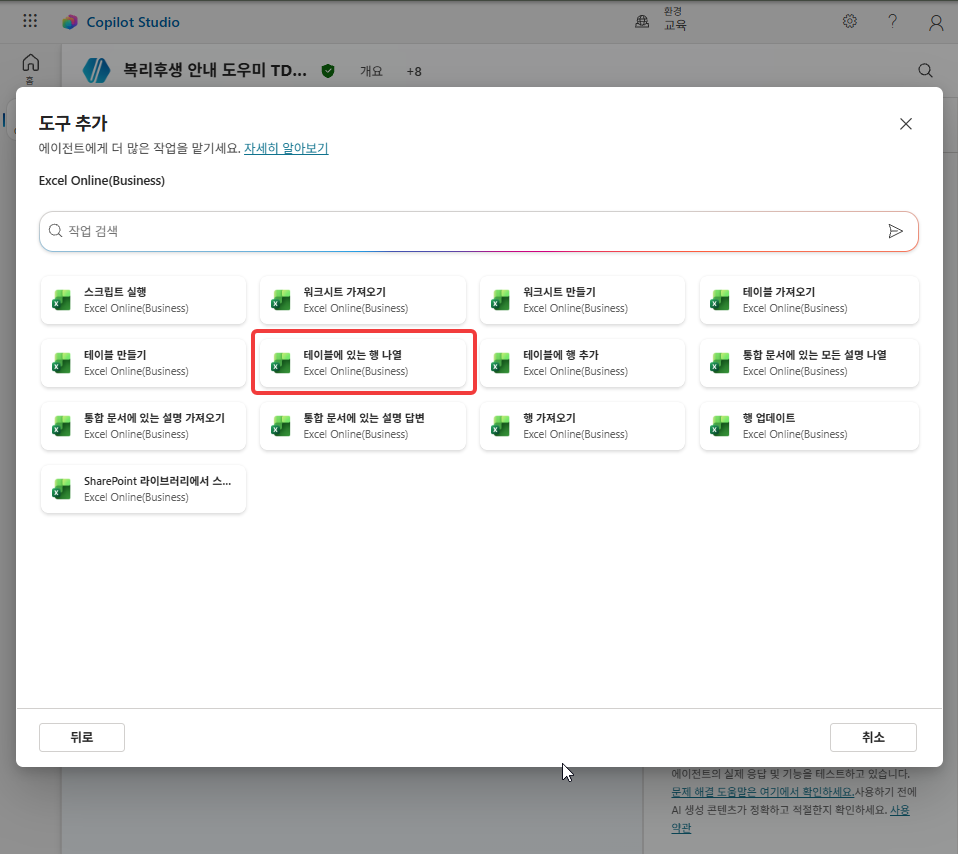Click Excel icon on 워크시트 만들기 card

[500, 300]
